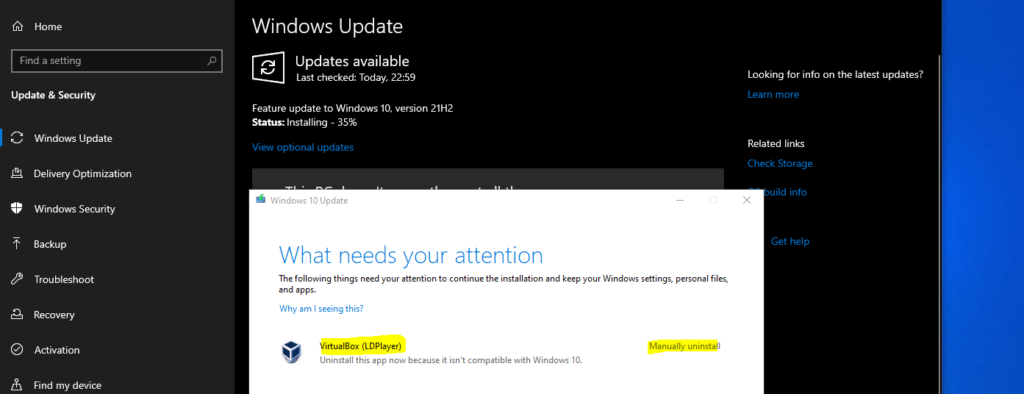
Task: Click the Windows Security shield icon
Action: coord(18,209)
